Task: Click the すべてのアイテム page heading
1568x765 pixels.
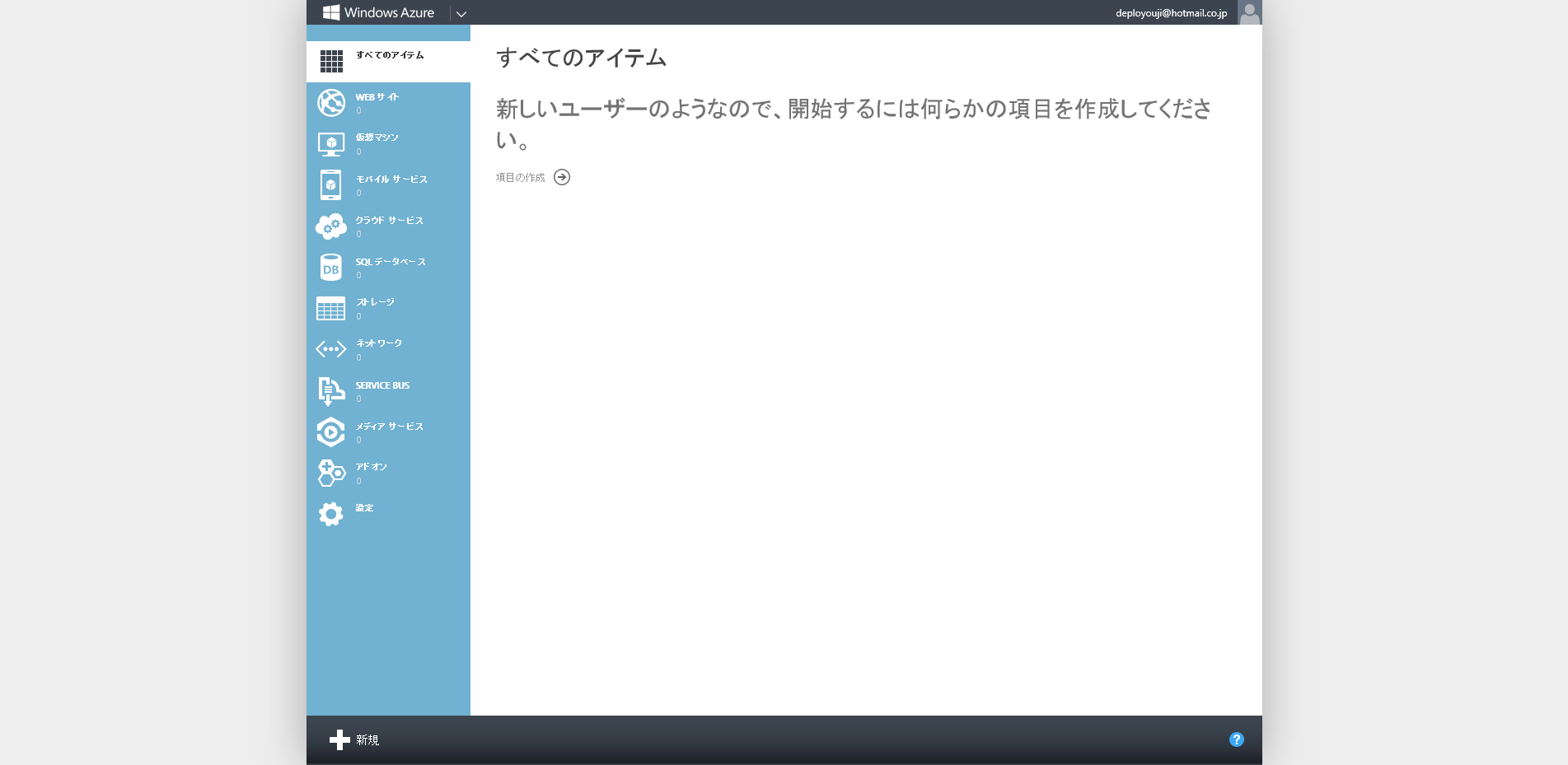Action: point(582,58)
